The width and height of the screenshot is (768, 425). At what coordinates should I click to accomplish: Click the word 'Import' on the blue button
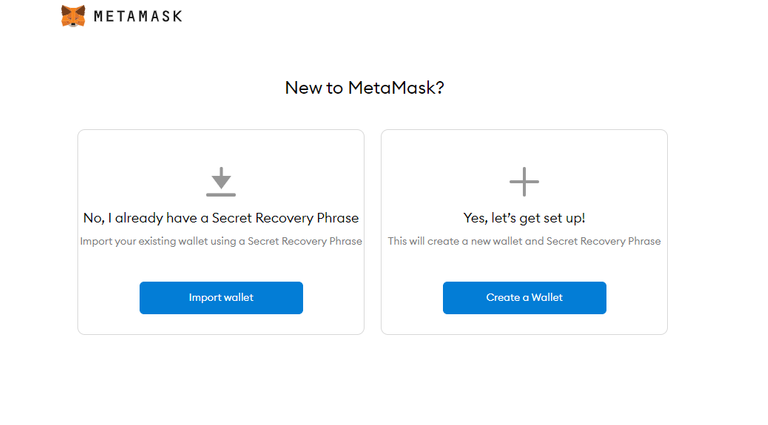tap(203, 298)
